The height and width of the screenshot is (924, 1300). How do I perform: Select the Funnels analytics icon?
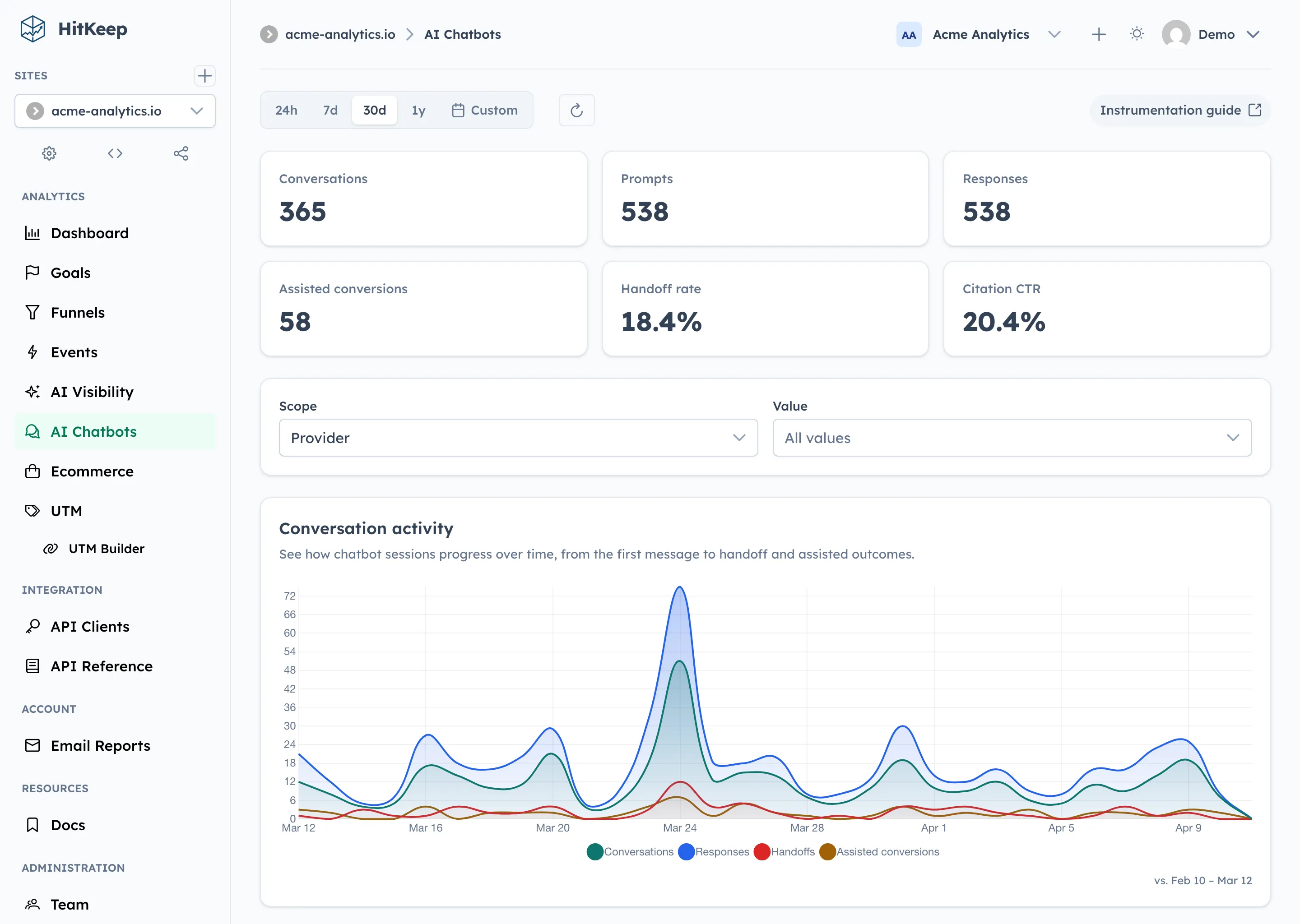tap(32, 312)
